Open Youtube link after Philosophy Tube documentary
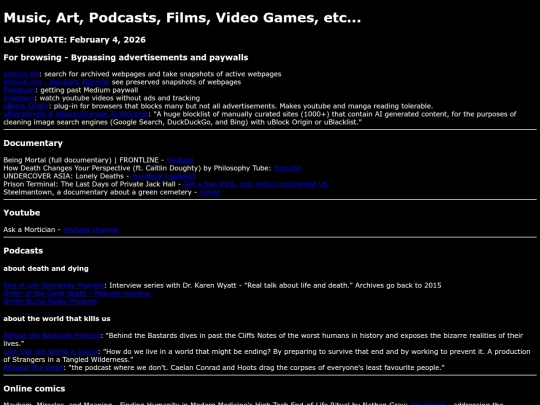The image size is (540, 405). click(287, 168)
